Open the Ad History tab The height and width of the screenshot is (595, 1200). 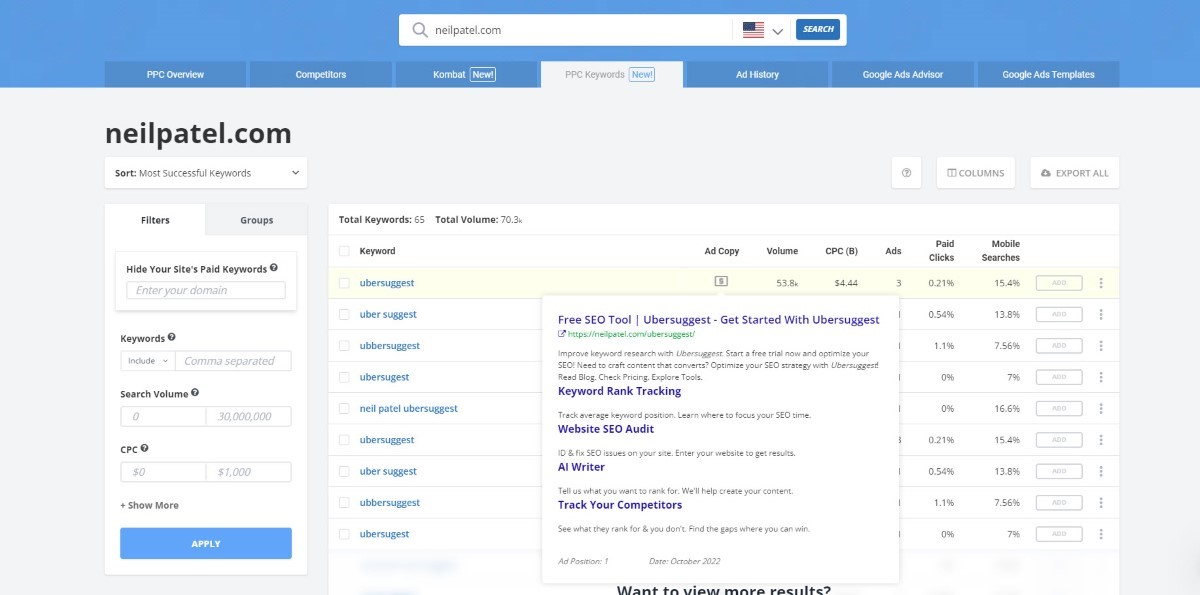(x=757, y=74)
